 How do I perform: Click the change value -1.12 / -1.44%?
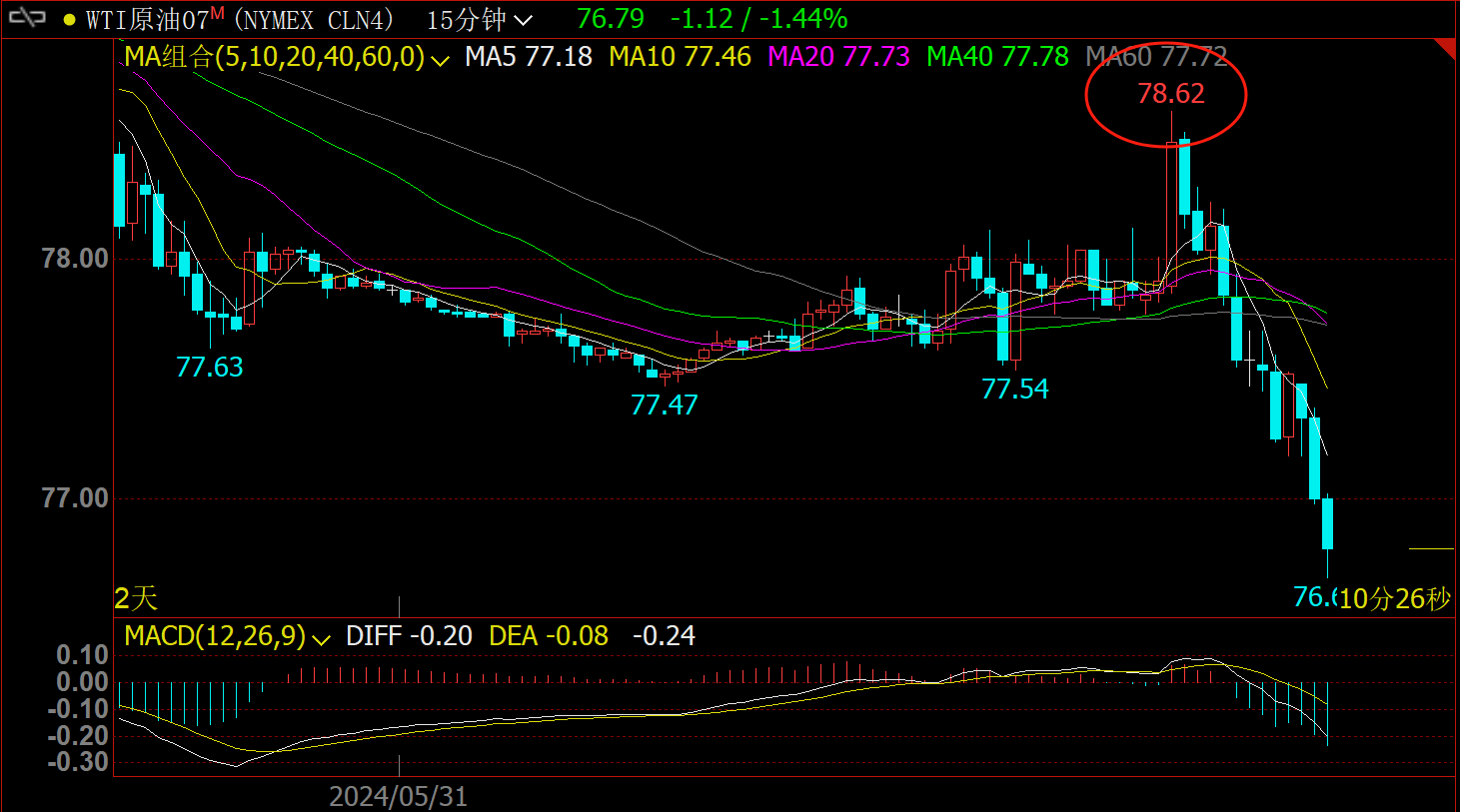[759, 18]
